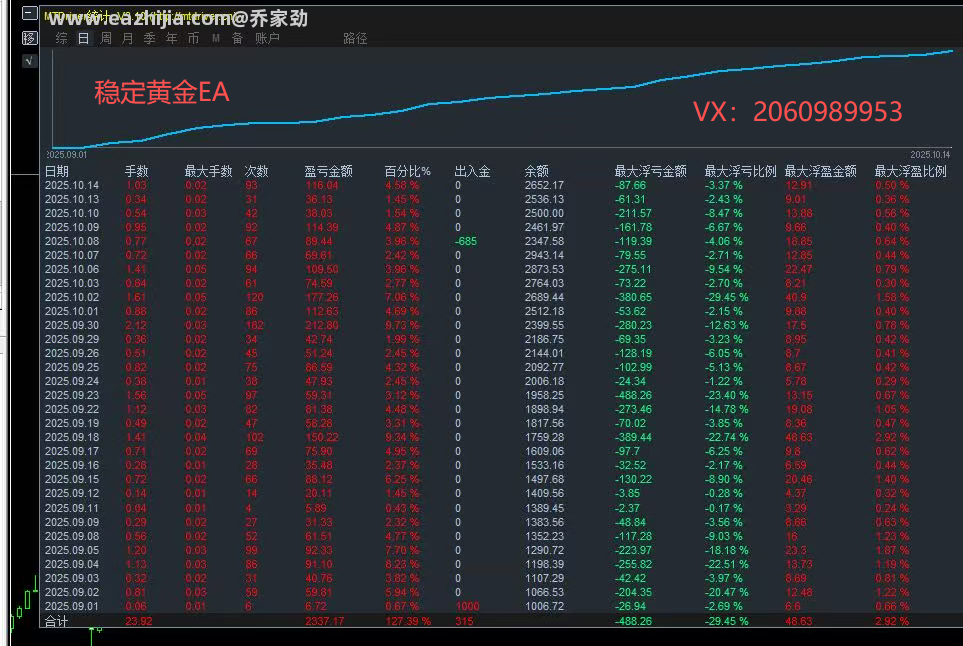963x646 pixels.
Task: Click the 最大浮盈比例 column header
Action: [911, 171]
